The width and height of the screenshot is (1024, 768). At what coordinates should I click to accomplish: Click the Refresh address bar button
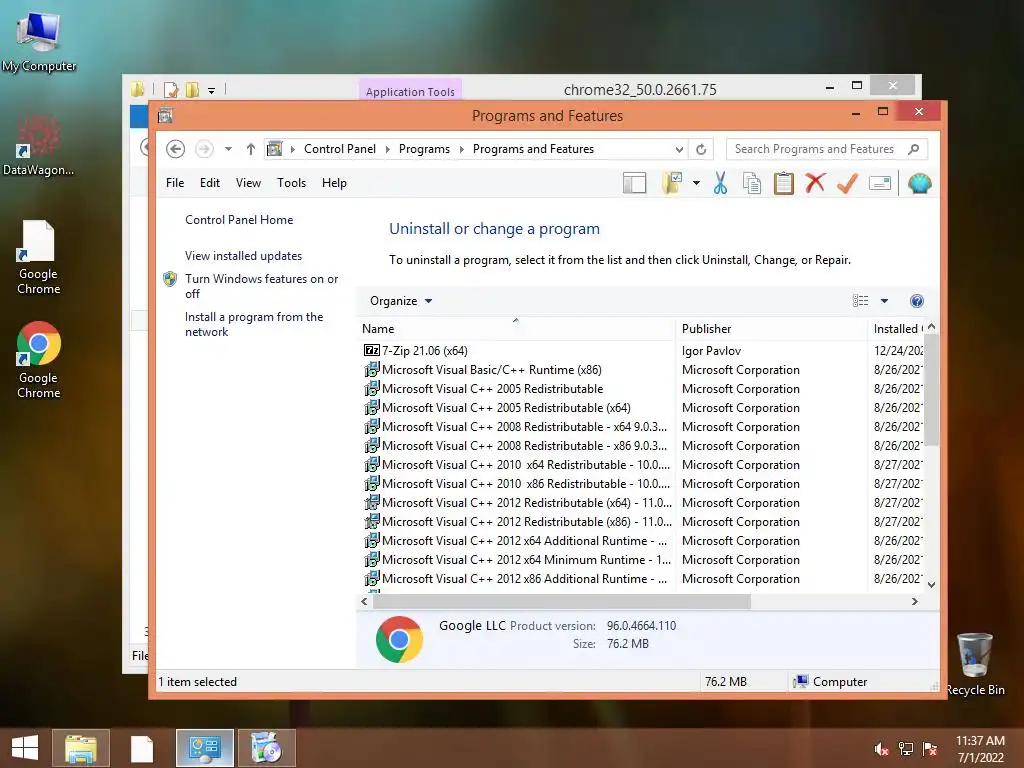coord(701,150)
